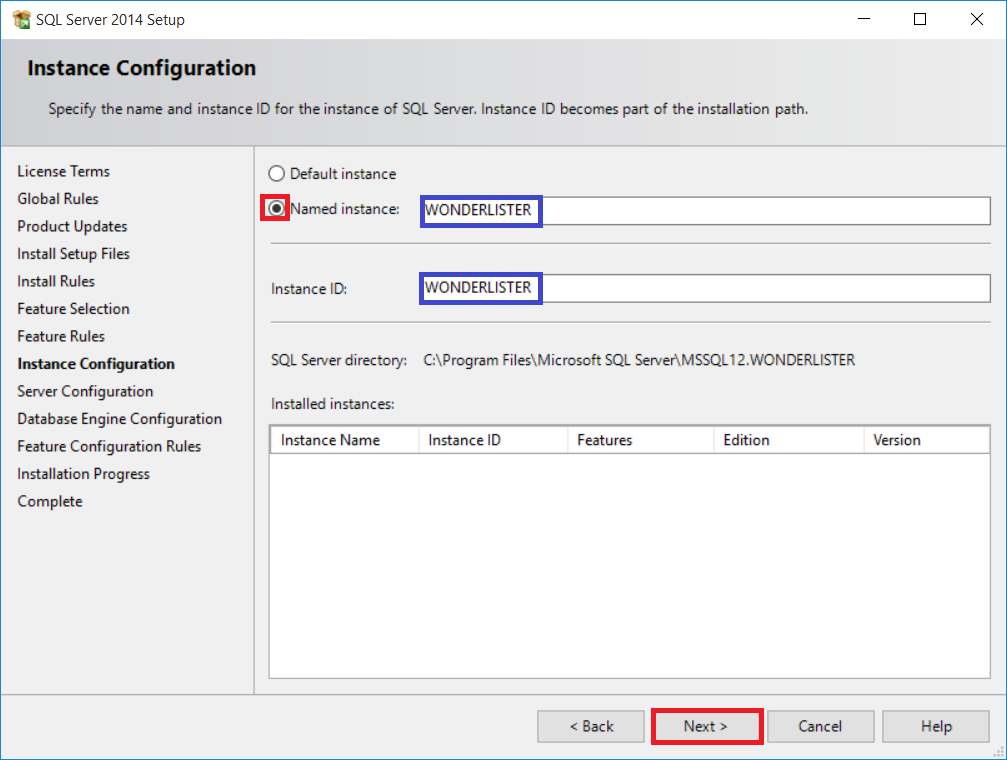The height and width of the screenshot is (760, 1007).
Task: Select Install Rules step in sidebar
Action: click(x=56, y=281)
